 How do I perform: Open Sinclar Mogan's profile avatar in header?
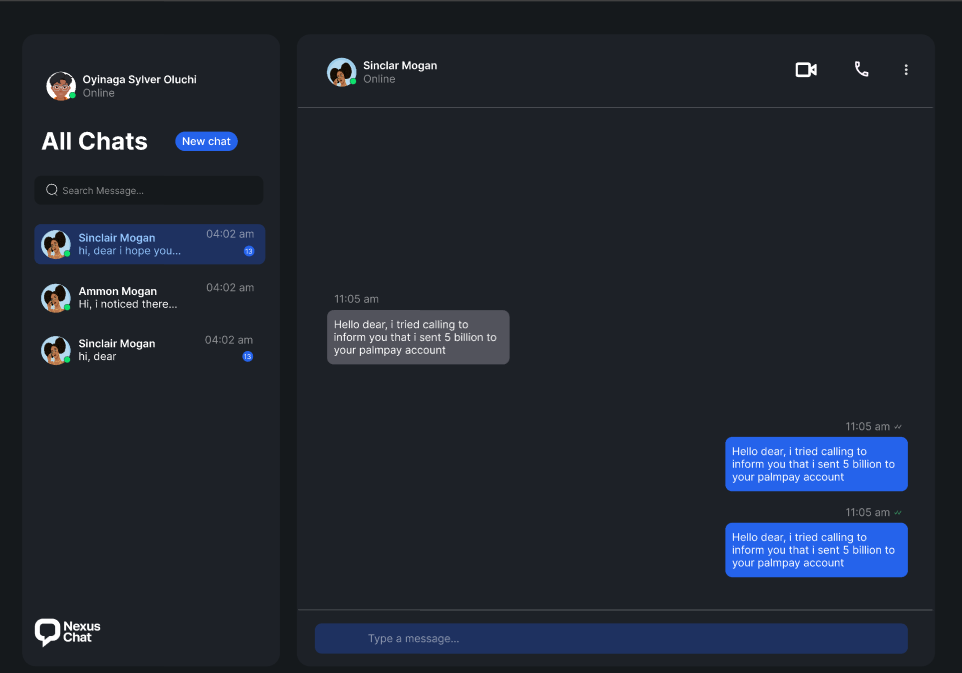pos(340,70)
